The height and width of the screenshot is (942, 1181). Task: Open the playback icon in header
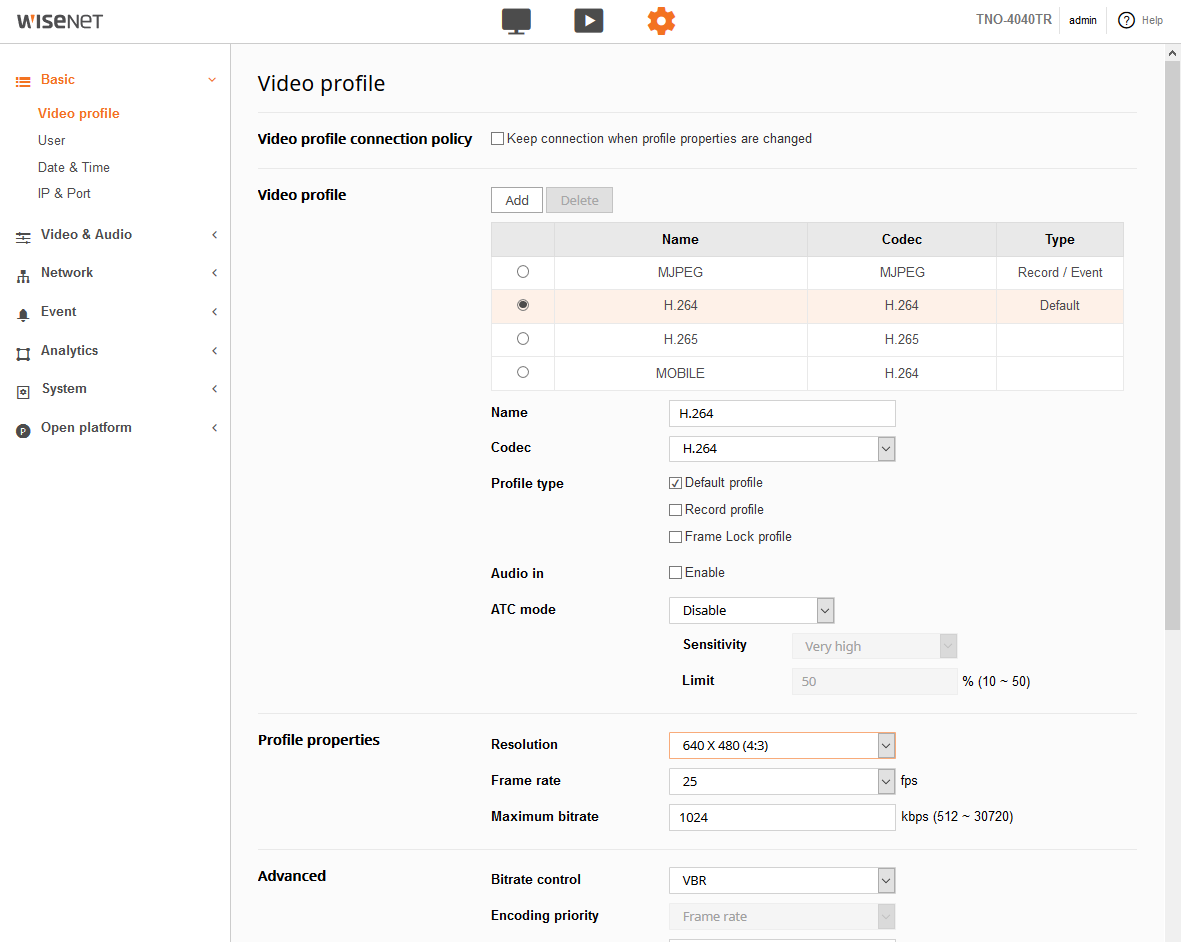(x=588, y=21)
